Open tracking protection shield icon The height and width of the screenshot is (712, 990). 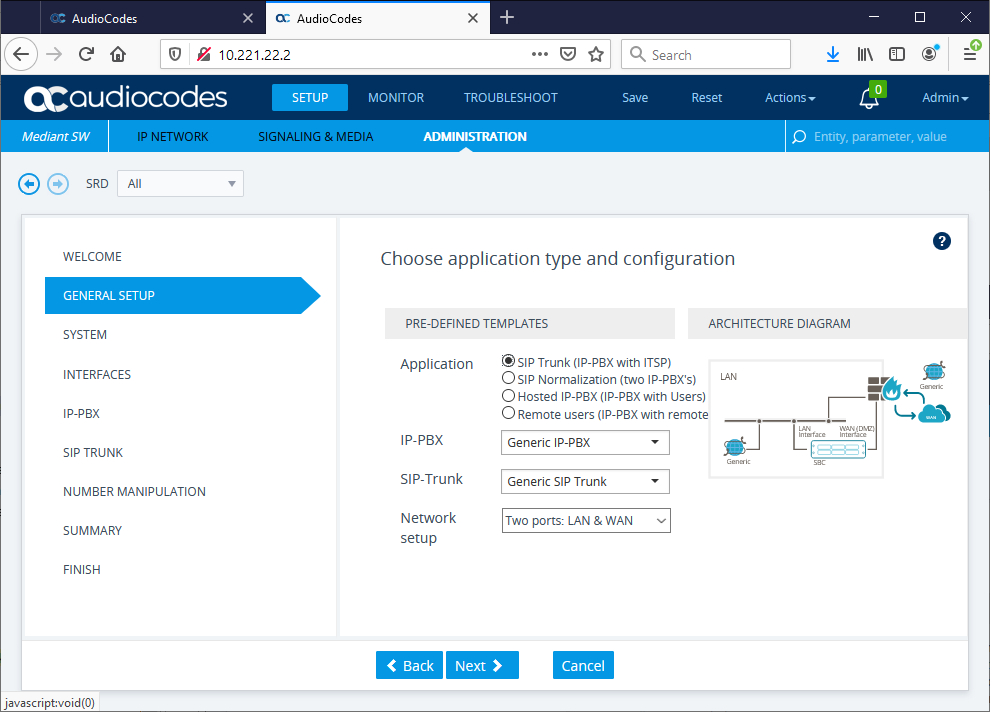pos(175,54)
